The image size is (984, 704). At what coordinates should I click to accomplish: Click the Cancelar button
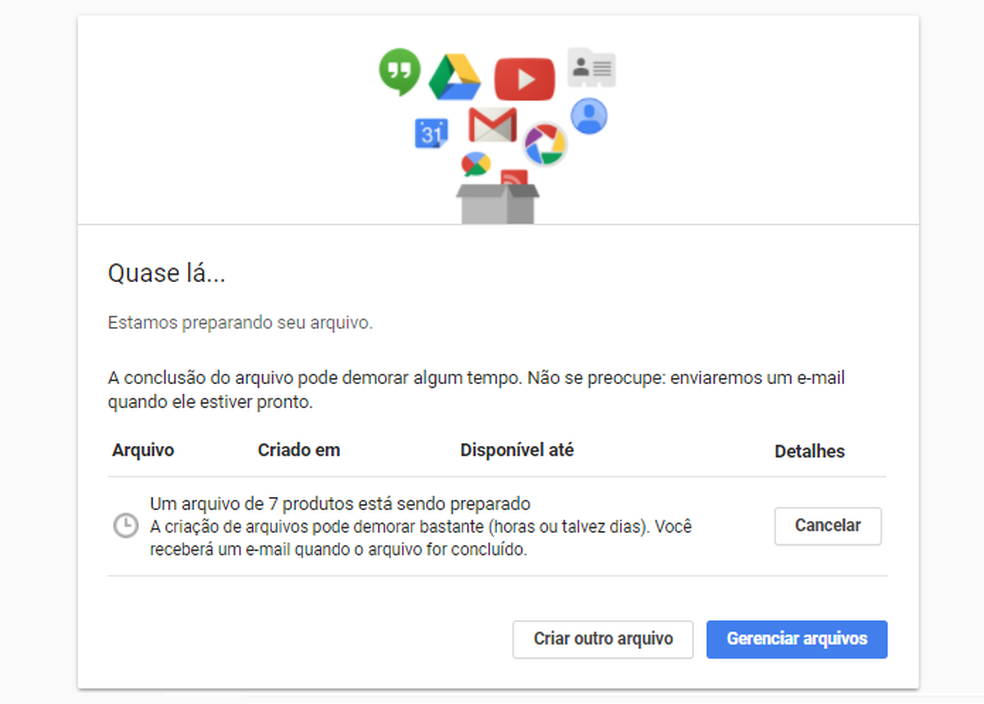pos(827,525)
